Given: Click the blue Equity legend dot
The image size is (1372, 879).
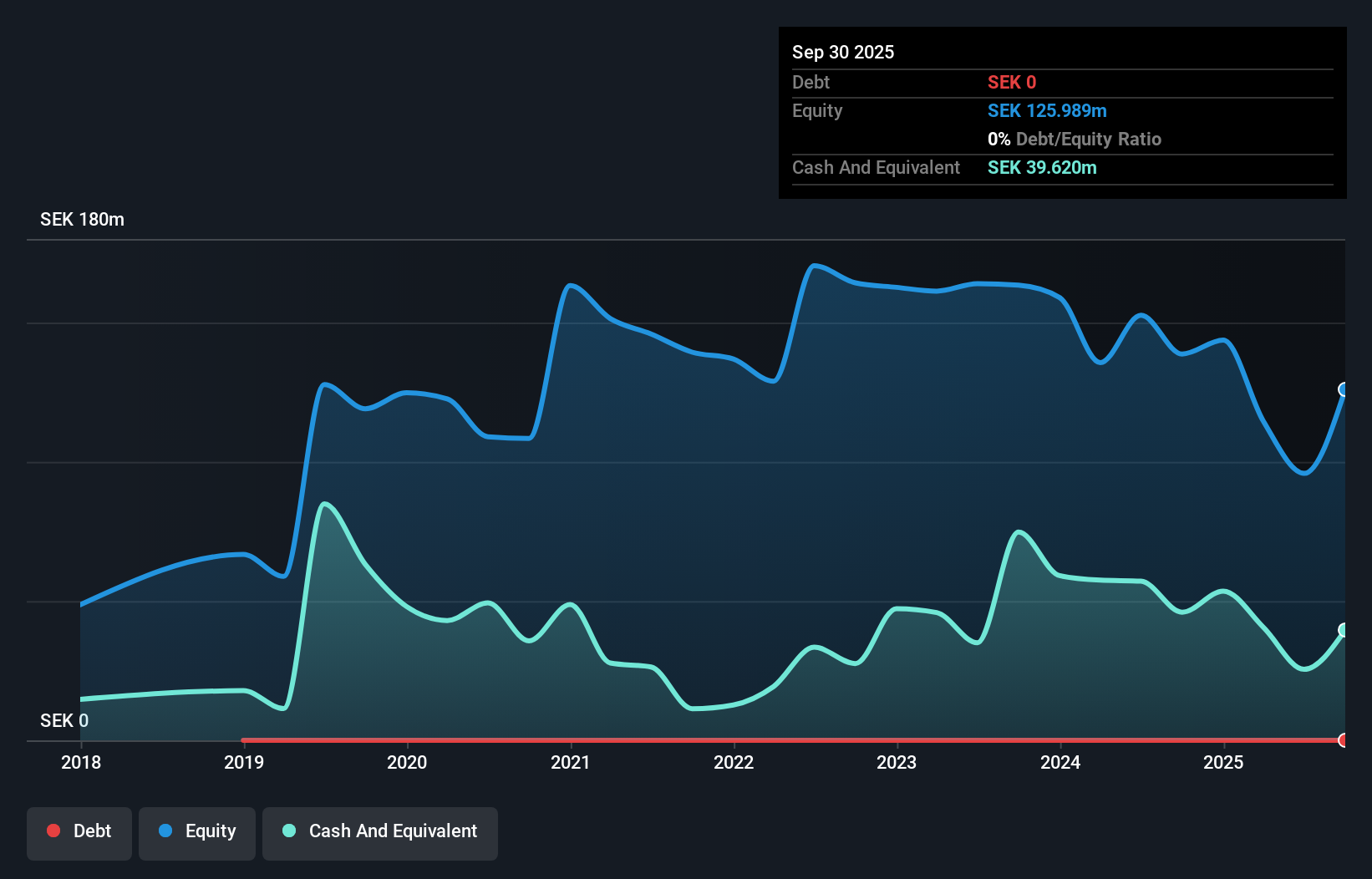Looking at the screenshot, I should pyautogui.click(x=165, y=831).
